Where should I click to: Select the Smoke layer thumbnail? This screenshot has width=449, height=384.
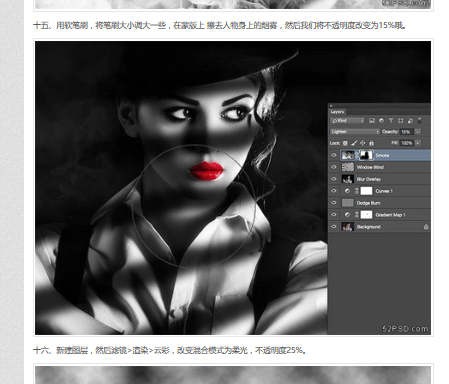coord(347,155)
